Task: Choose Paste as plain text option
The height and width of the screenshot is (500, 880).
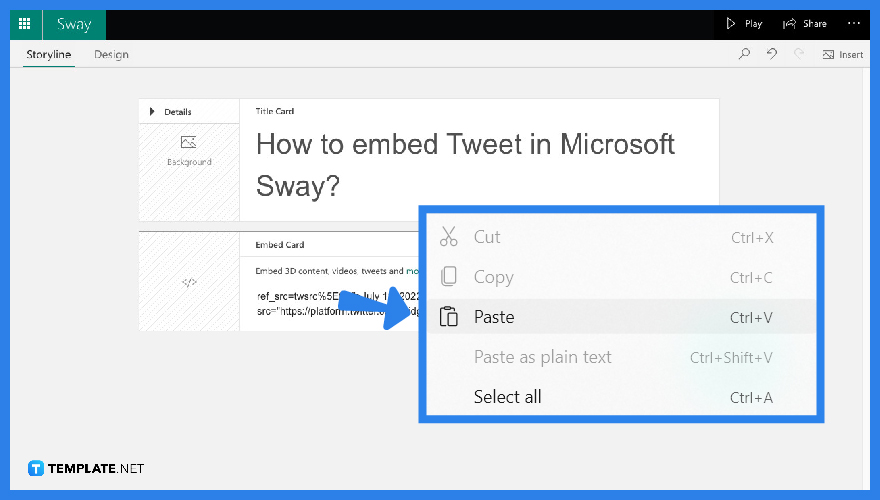Action: click(621, 357)
